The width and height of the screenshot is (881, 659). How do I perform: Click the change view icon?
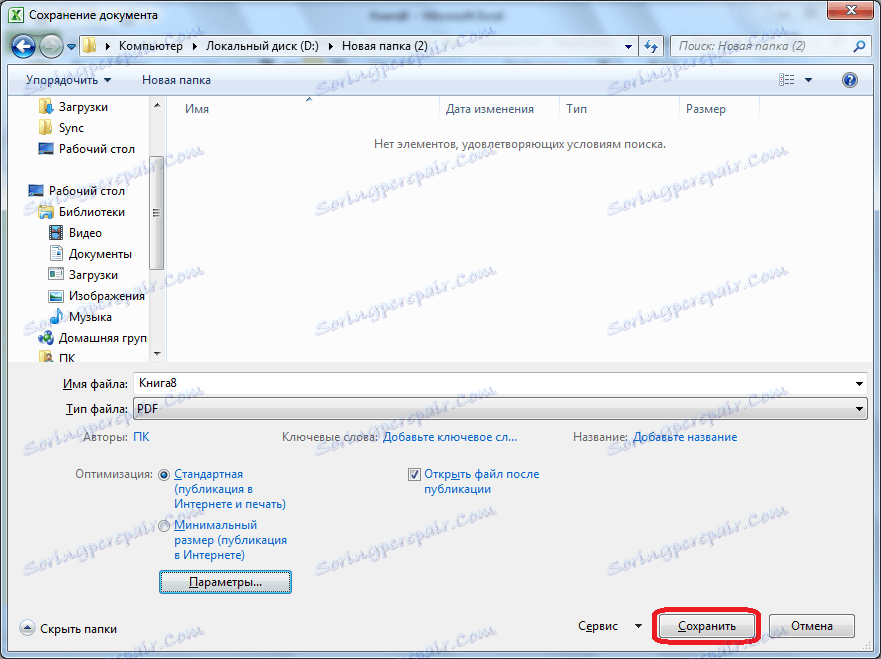[787, 80]
